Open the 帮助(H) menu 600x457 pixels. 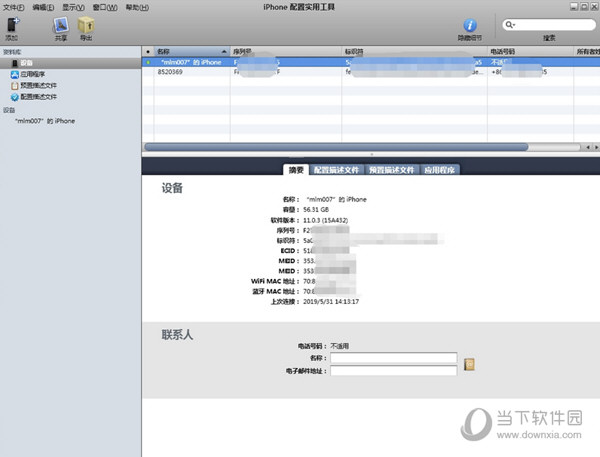[x=137, y=7]
